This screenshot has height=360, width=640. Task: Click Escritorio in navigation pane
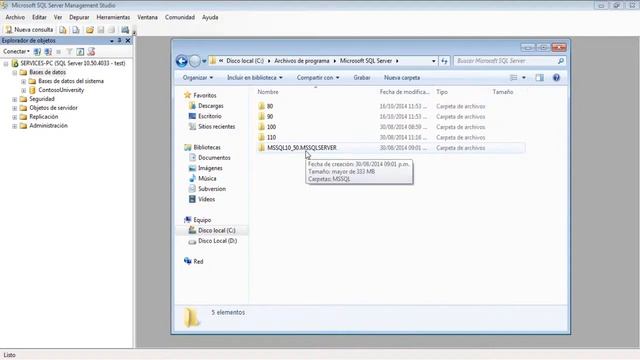210,116
